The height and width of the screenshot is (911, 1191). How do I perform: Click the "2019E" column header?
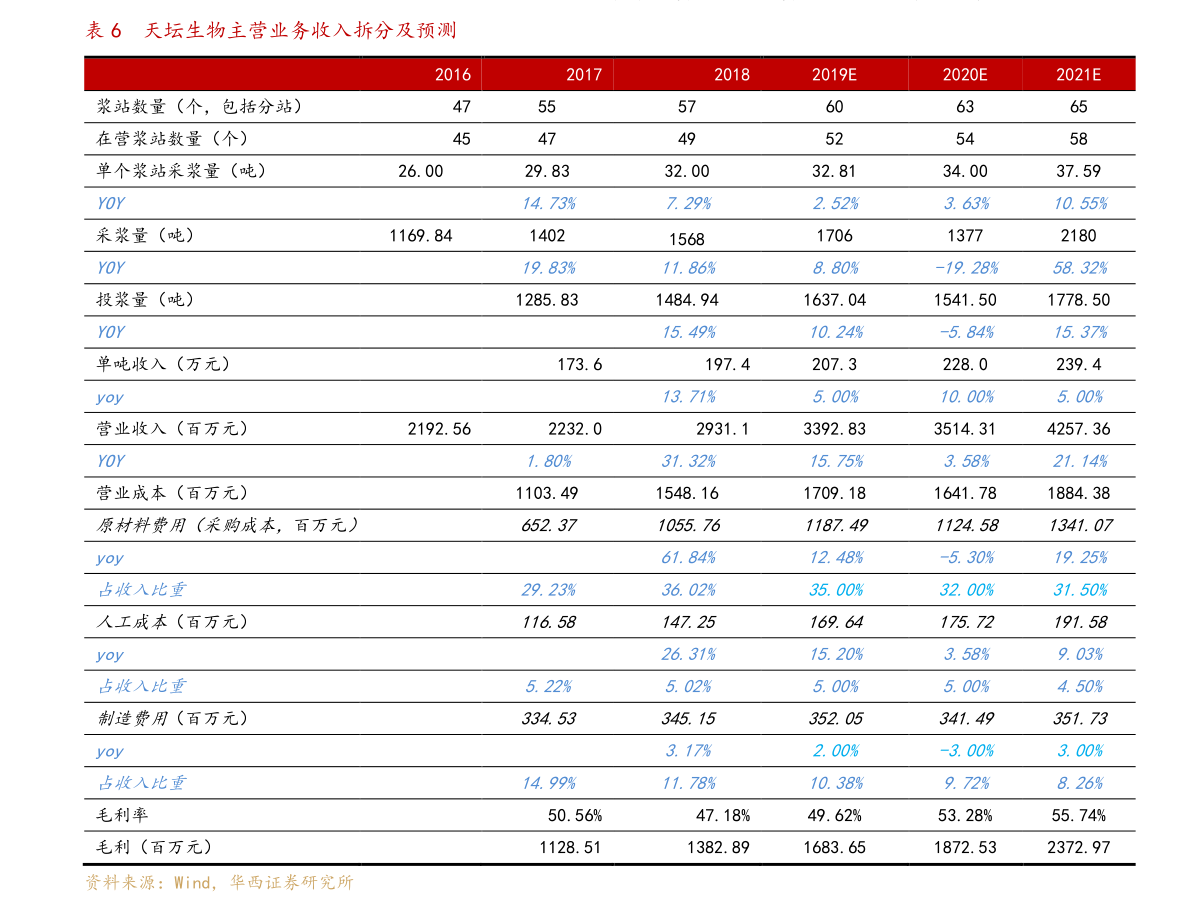[834, 74]
